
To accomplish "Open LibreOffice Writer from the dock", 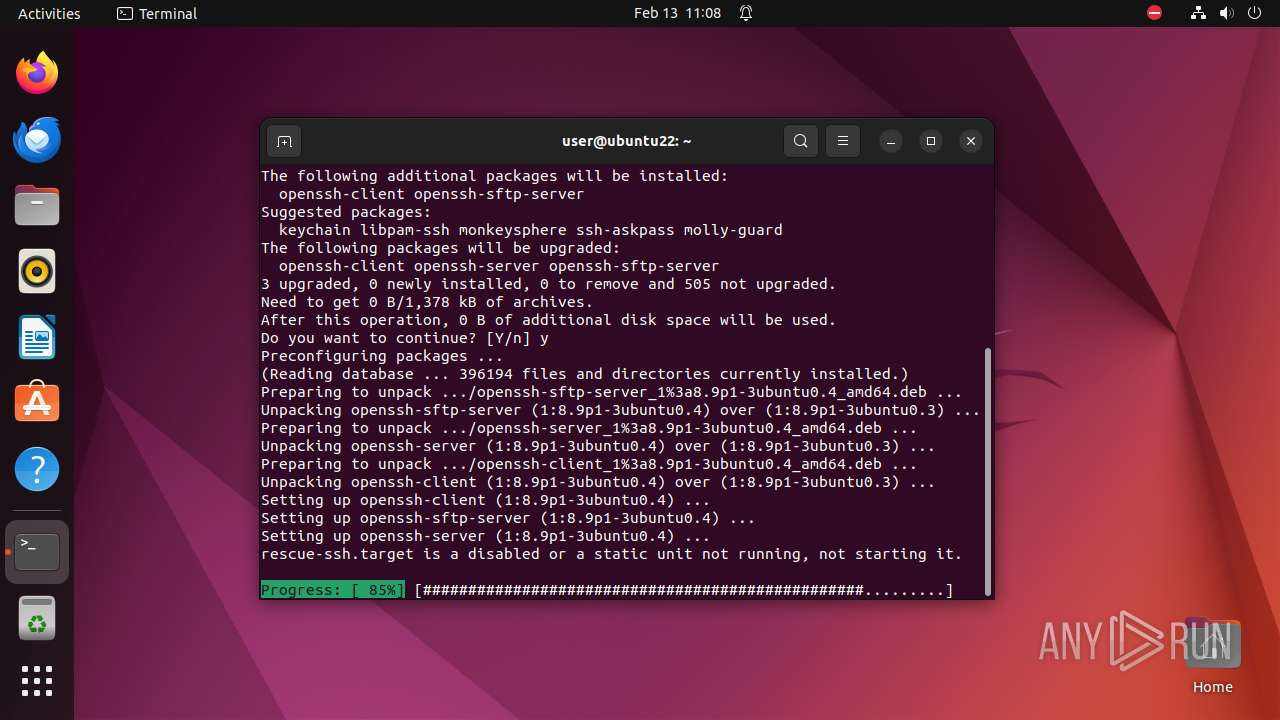I will pyautogui.click(x=37, y=337).
